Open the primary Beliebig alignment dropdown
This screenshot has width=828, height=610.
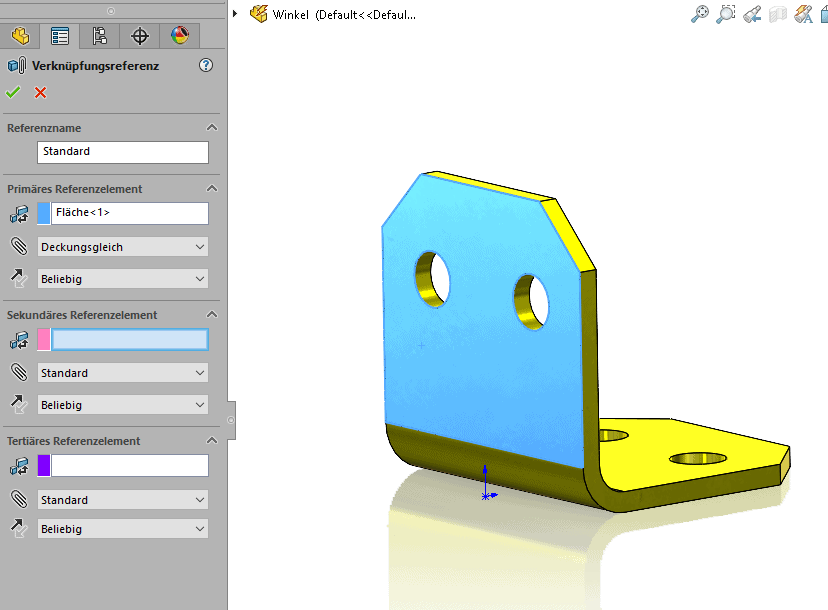(123, 278)
